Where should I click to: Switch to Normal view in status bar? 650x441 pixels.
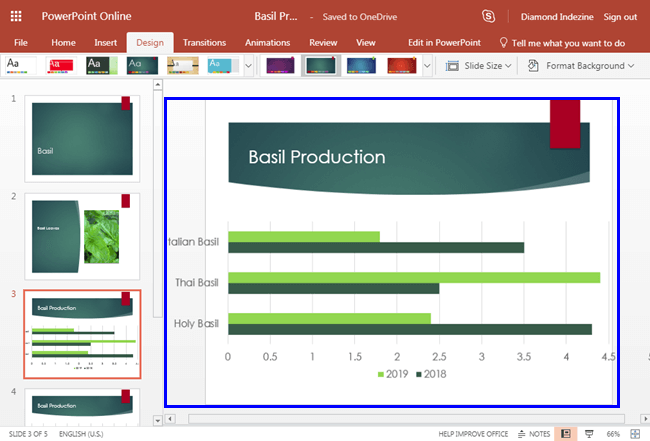click(565, 433)
